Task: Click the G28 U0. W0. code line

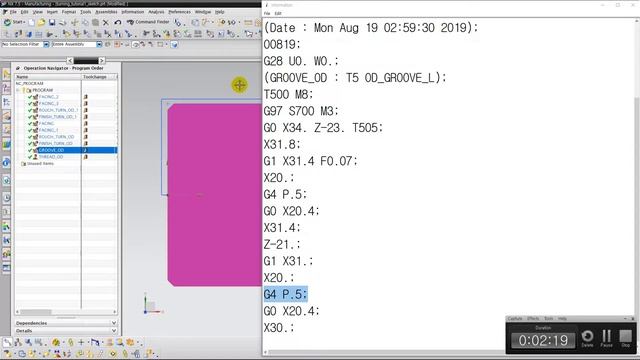Action: [x=301, y=61]
